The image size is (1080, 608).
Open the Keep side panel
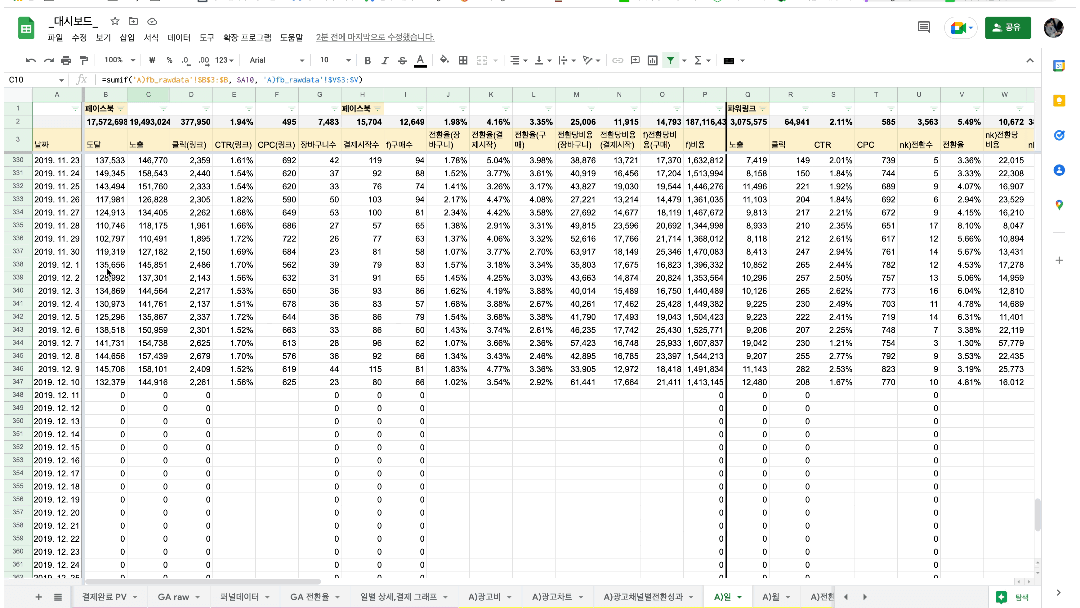(x=1059, y=101)
